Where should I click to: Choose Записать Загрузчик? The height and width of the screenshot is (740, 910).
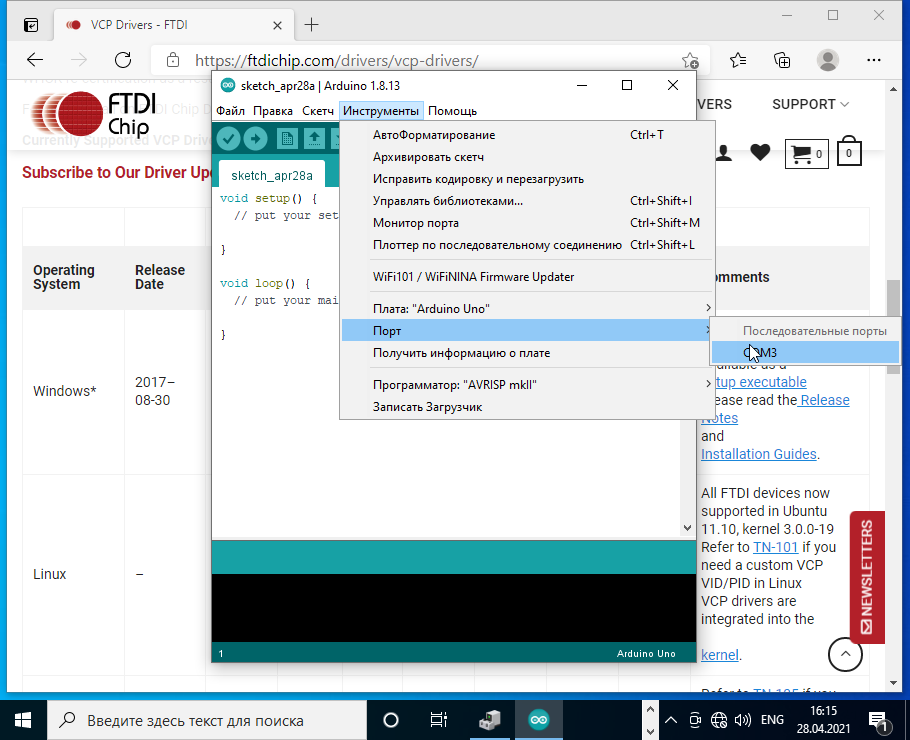click(527, 407)
